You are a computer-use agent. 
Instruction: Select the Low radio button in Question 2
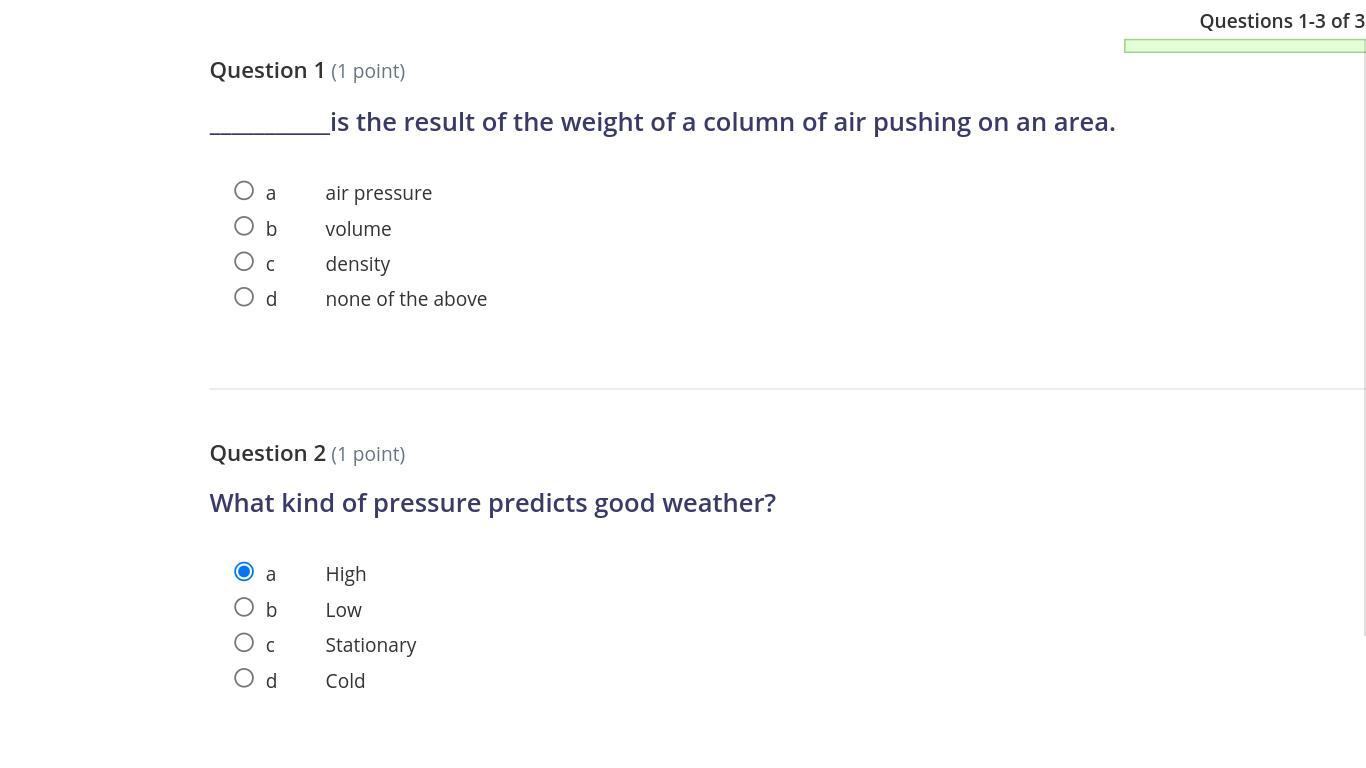coord(244,608)
